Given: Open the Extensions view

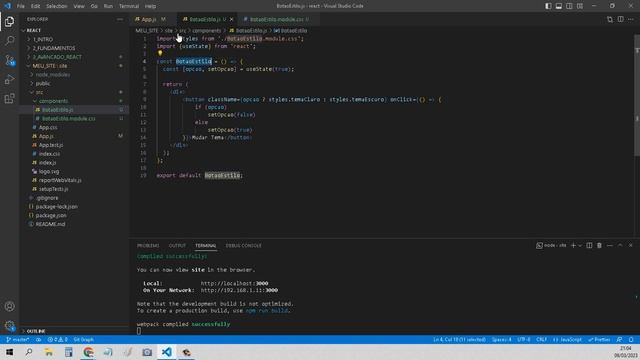Looking at the screenshot, I should [x=9, y=98].
